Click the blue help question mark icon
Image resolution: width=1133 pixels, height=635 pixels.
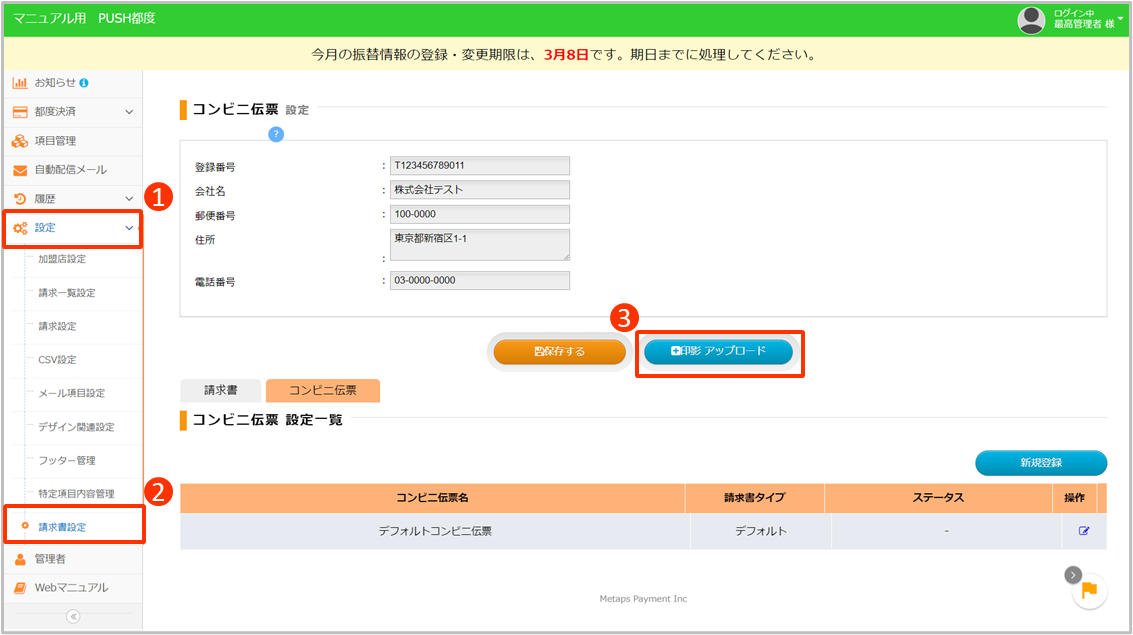pos(276,134)
